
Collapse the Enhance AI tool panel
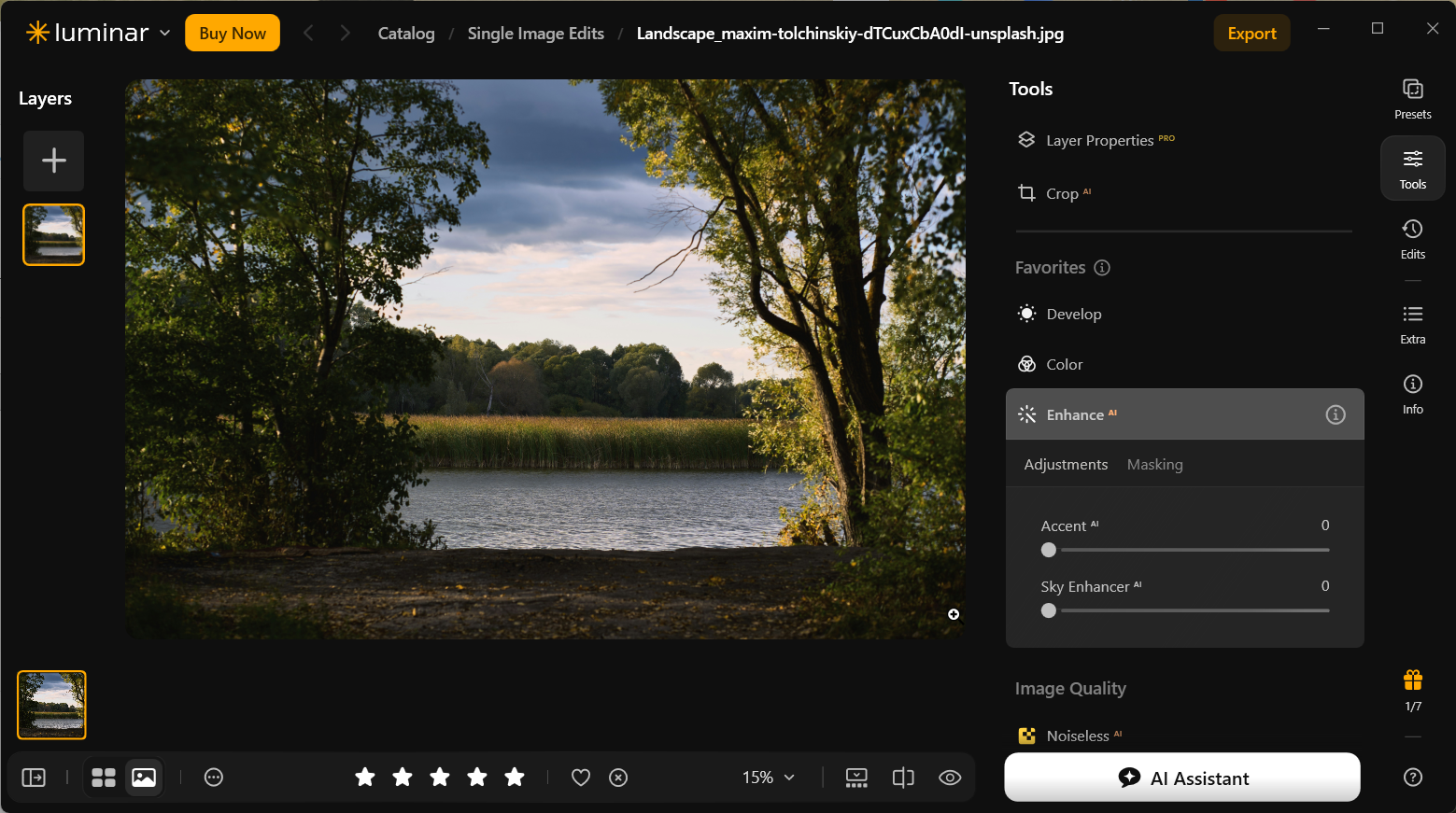pos(1184,414)
